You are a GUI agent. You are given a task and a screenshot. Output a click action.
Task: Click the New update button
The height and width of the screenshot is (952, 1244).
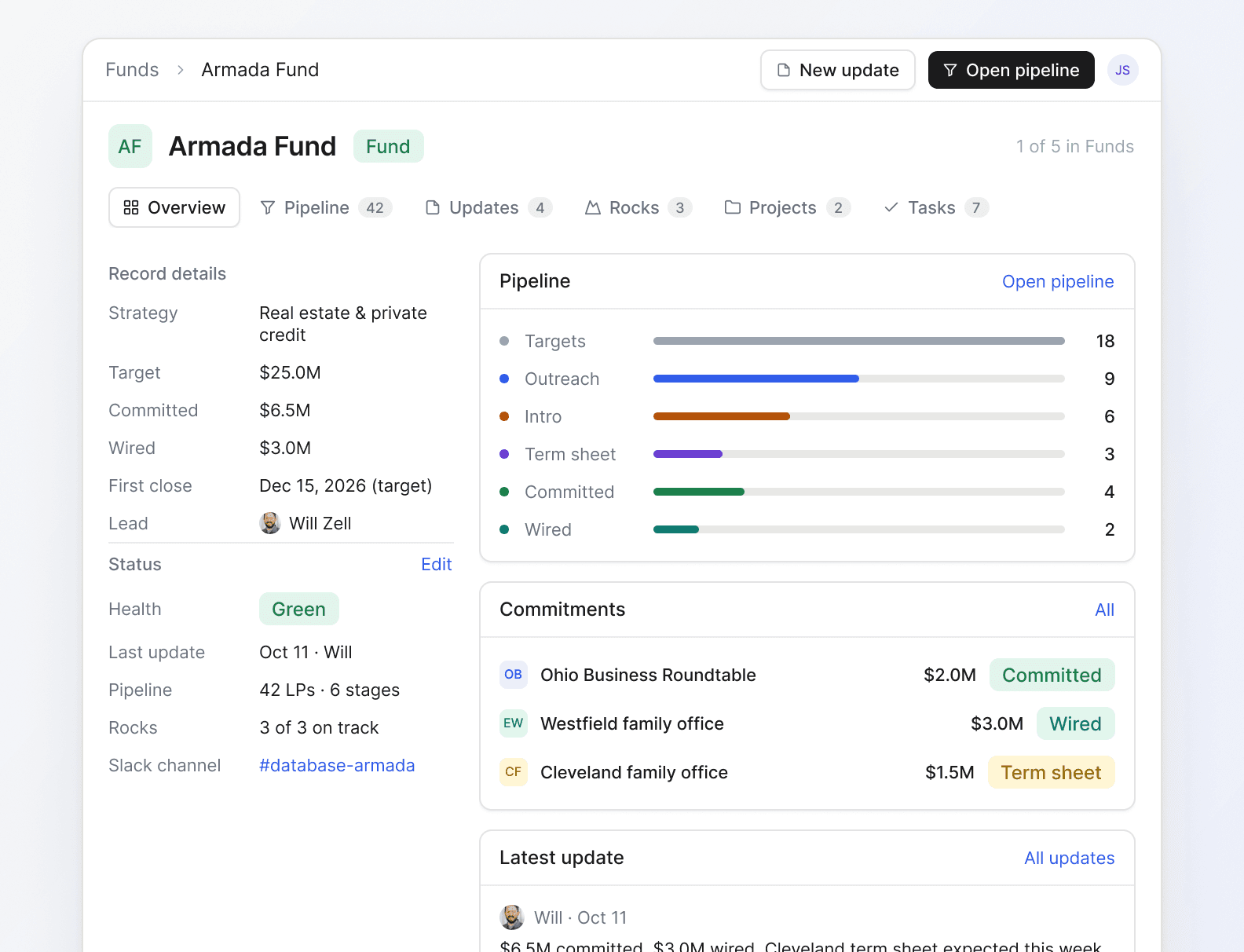pos(838,70)
